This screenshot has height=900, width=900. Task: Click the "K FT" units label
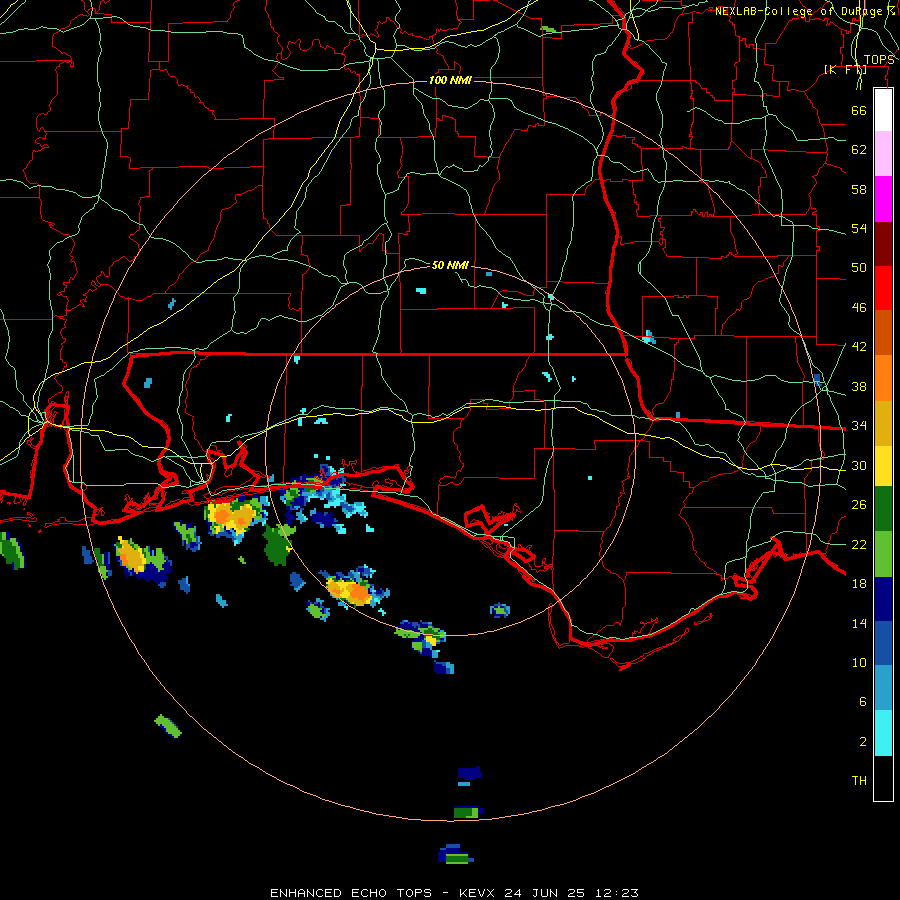(x=845, y=69)
